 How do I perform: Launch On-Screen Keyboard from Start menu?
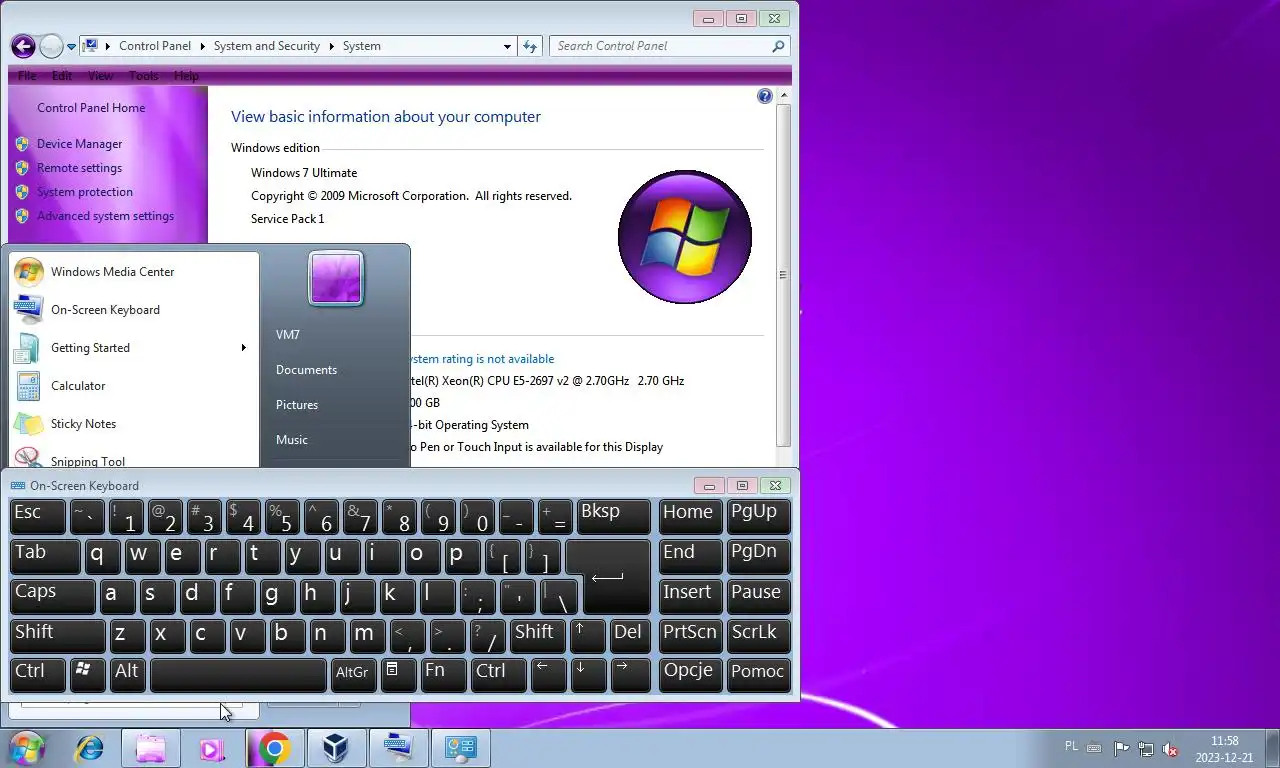tap(133, 310)
